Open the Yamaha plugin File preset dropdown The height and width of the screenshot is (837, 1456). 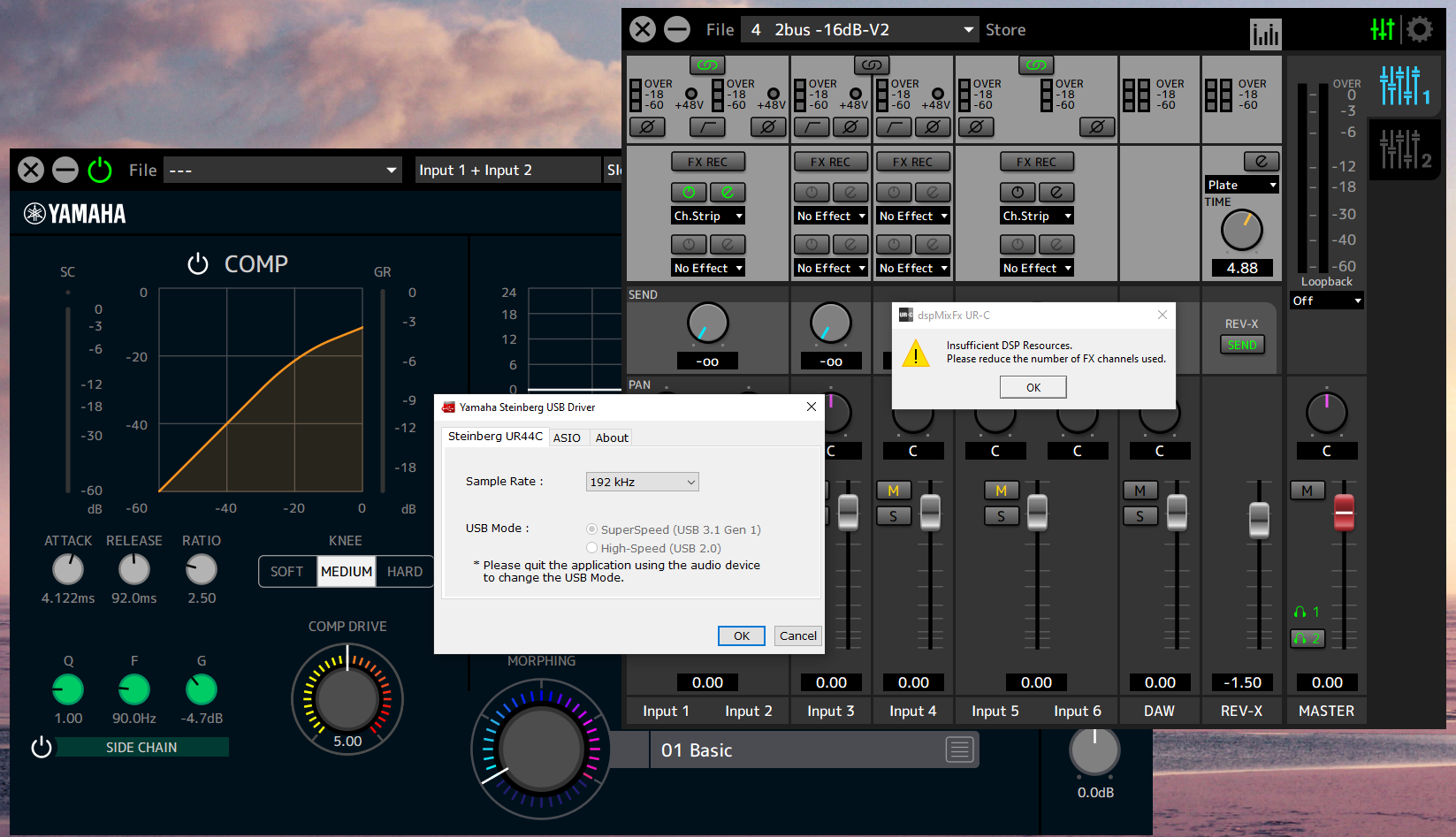(x=283, y=170)
